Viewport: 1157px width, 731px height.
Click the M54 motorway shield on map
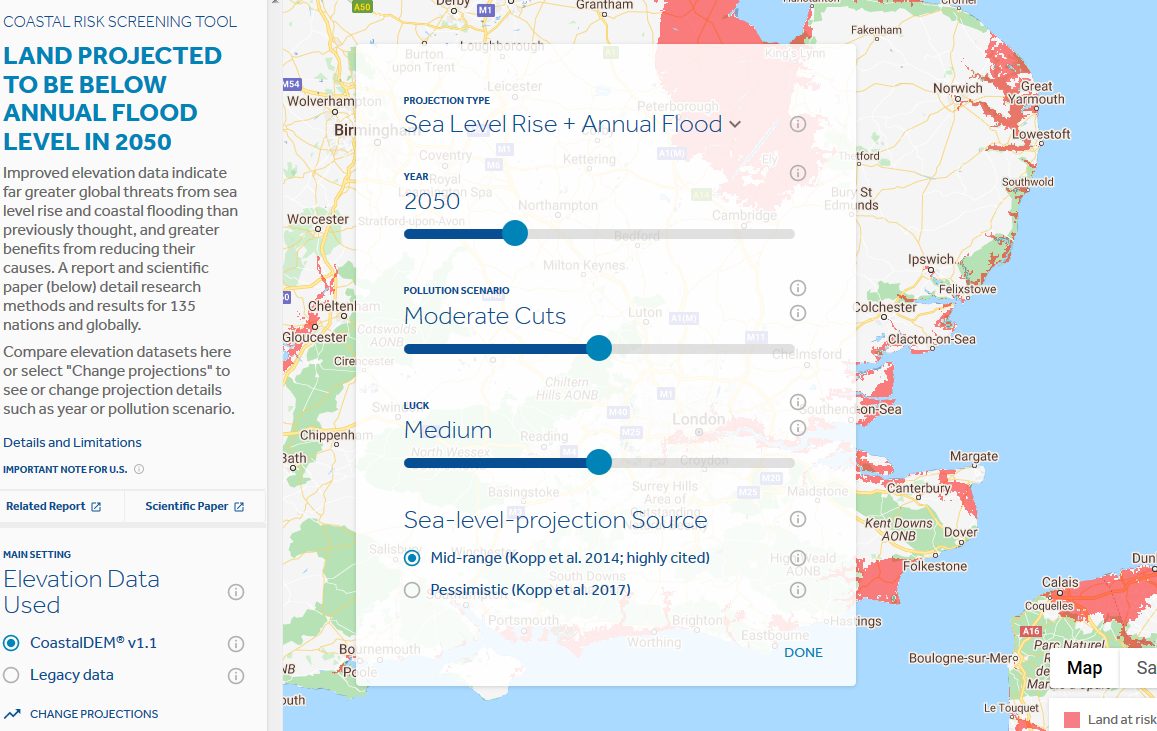click(291, 84)
